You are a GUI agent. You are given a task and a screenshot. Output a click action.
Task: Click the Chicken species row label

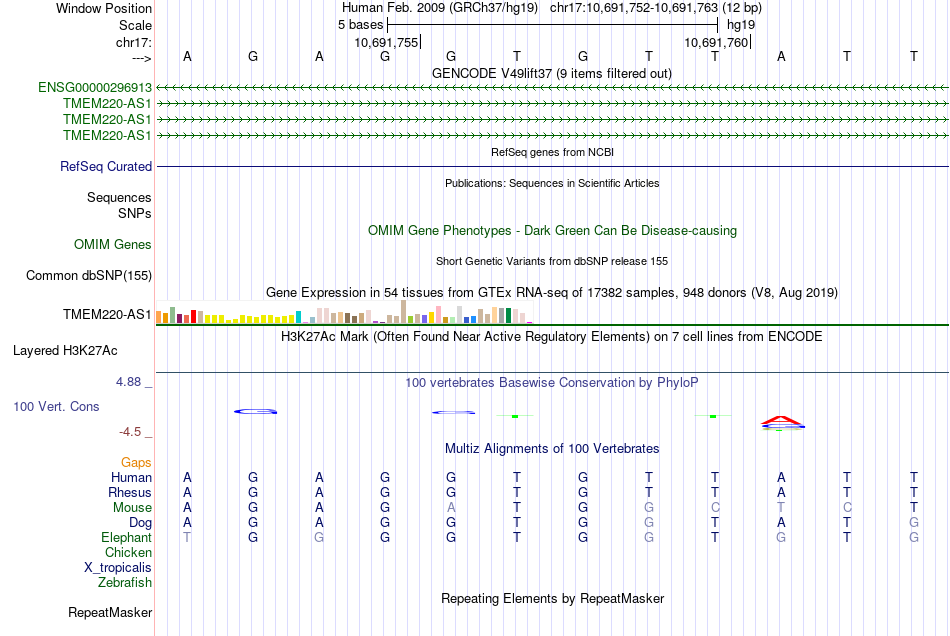(128, 552)
